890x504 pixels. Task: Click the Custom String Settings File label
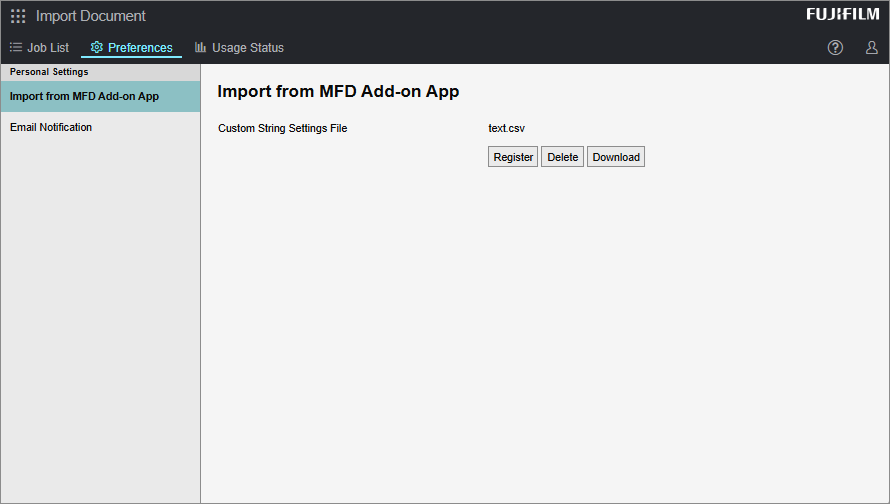point(282,129)
